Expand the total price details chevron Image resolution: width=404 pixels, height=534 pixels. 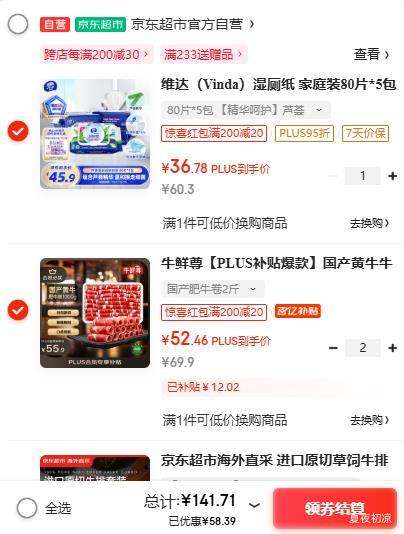pyautogui.click(x=254, y=505)
